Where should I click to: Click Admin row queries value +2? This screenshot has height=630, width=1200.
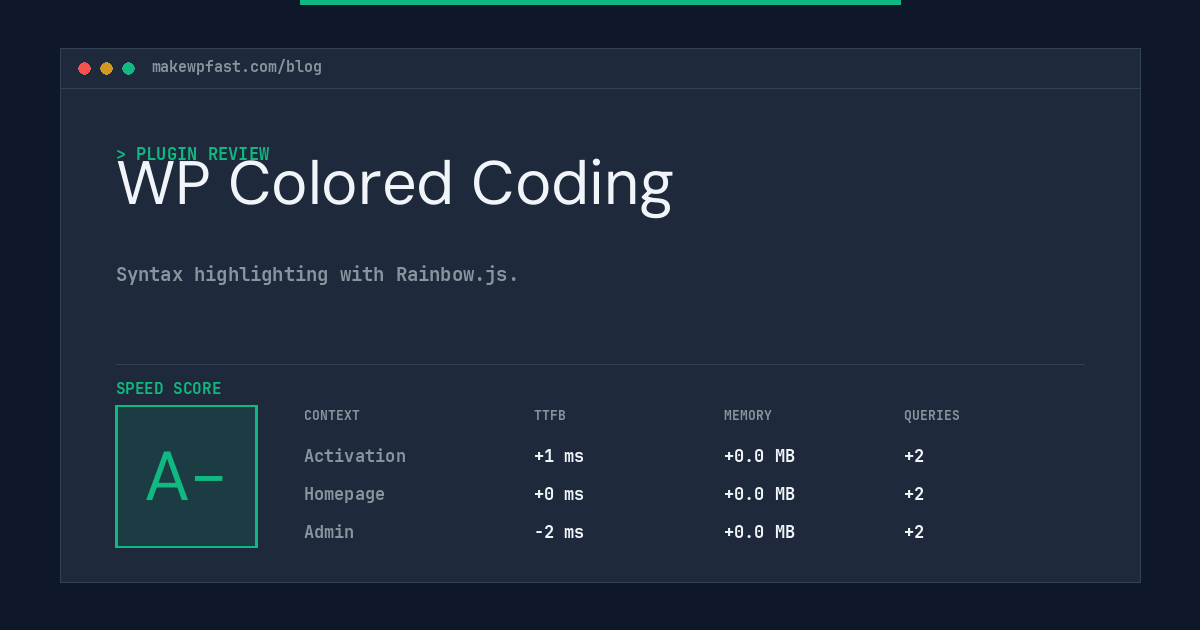[x=914, y=532]
